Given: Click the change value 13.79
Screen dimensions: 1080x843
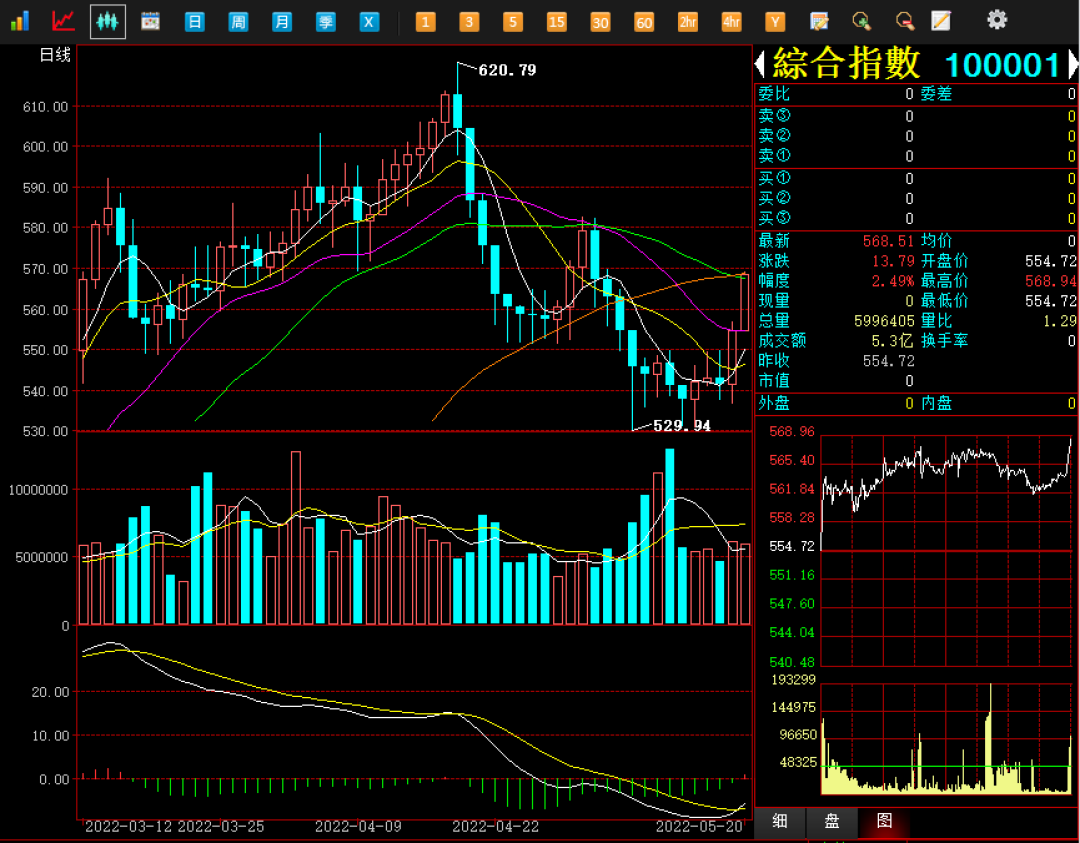Looking at the screenshot, I should 893,261.
